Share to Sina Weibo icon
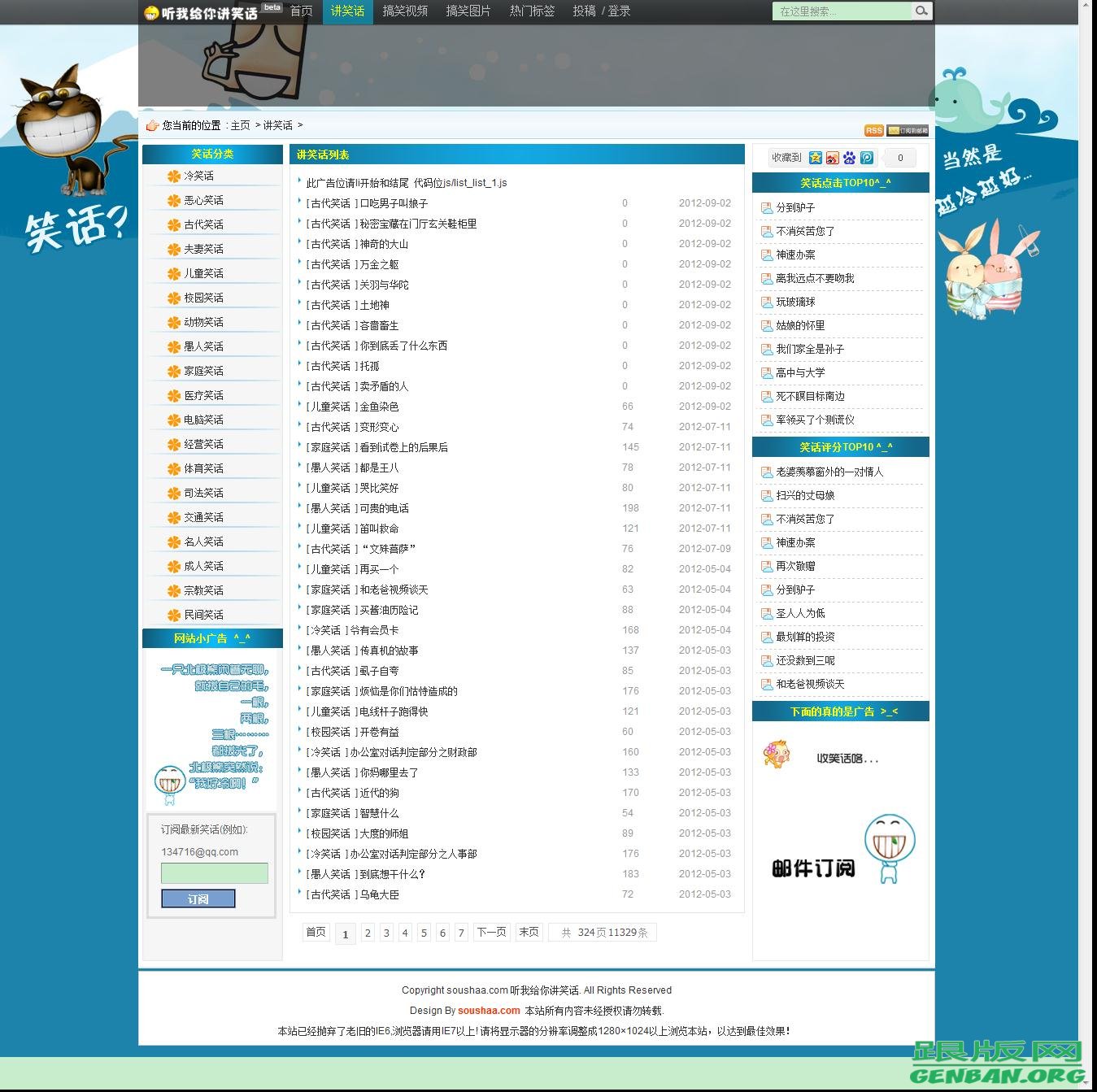This screenshot has height=1092, width=1097. pyautogui.click(x=833, y=158)
